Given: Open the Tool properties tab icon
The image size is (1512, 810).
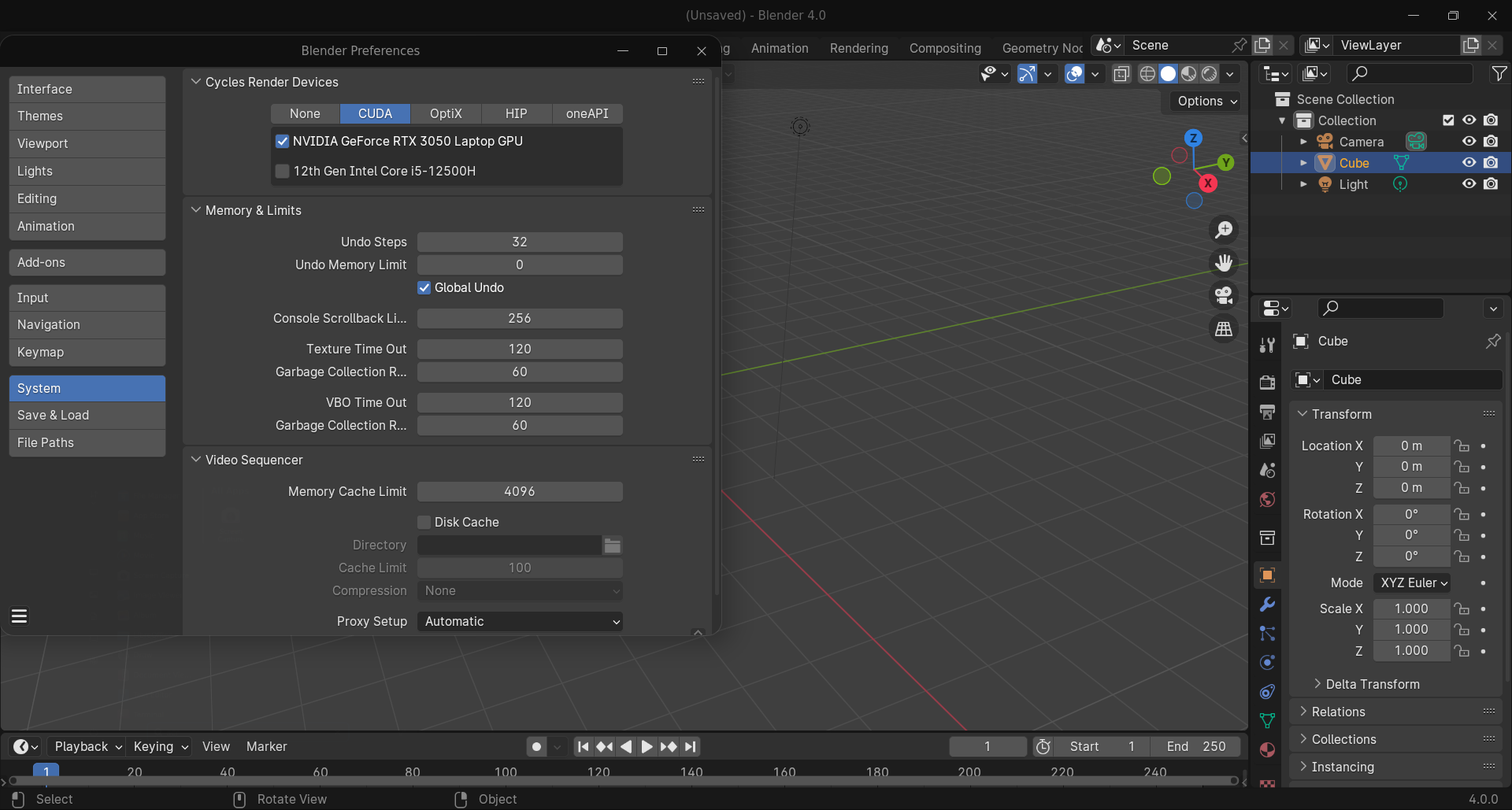Looking at the screenshot, I should [1267, 345].
